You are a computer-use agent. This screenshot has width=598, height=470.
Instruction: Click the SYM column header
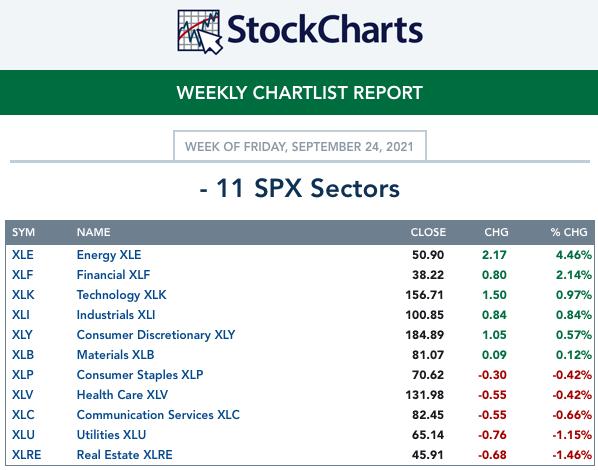click(23, 232)
